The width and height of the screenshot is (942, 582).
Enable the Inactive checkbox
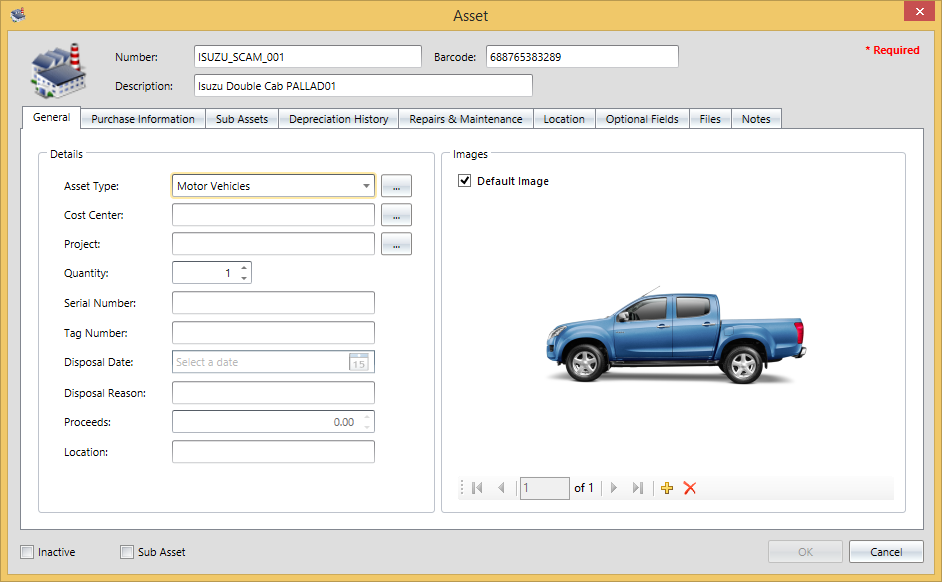click(x=27, y=552)
